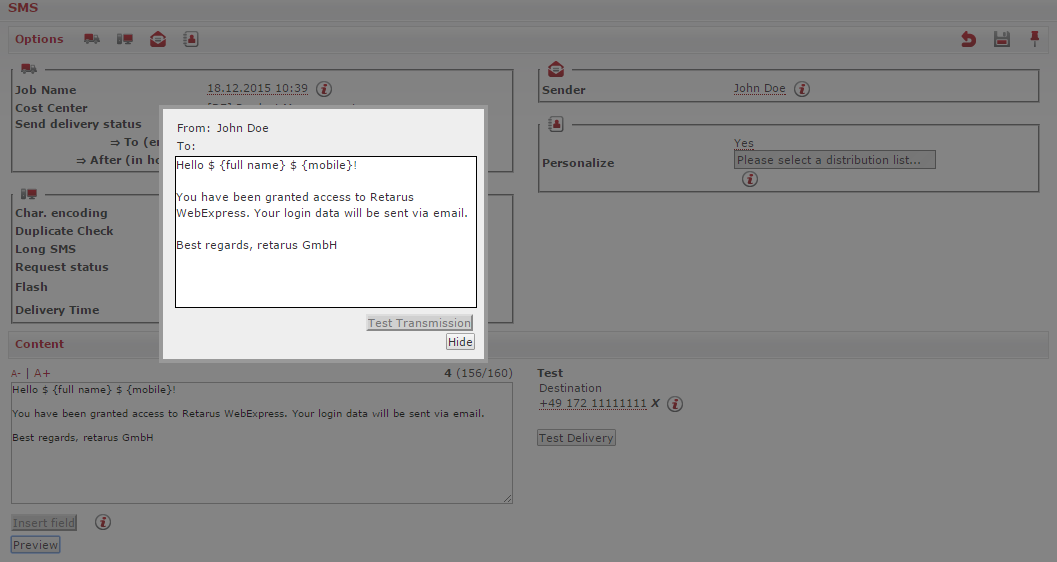The height and width of the screenshot is (562, 1057).
Task: Click the Preview button
Action: click(x=36, y=545)
